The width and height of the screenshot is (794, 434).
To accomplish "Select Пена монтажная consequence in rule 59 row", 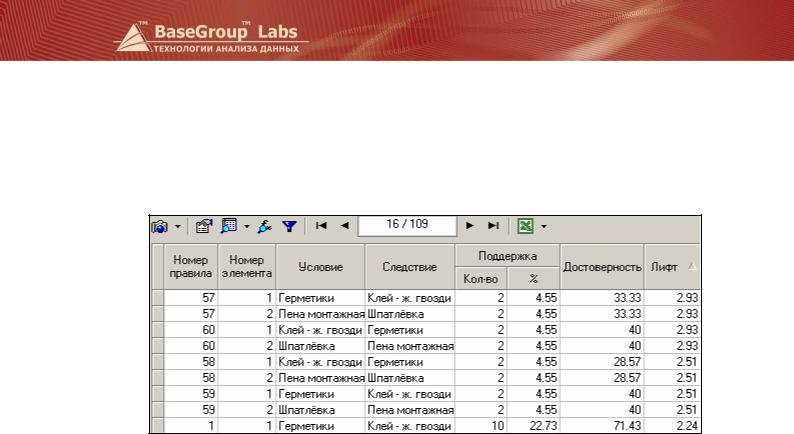I will 410,410.
